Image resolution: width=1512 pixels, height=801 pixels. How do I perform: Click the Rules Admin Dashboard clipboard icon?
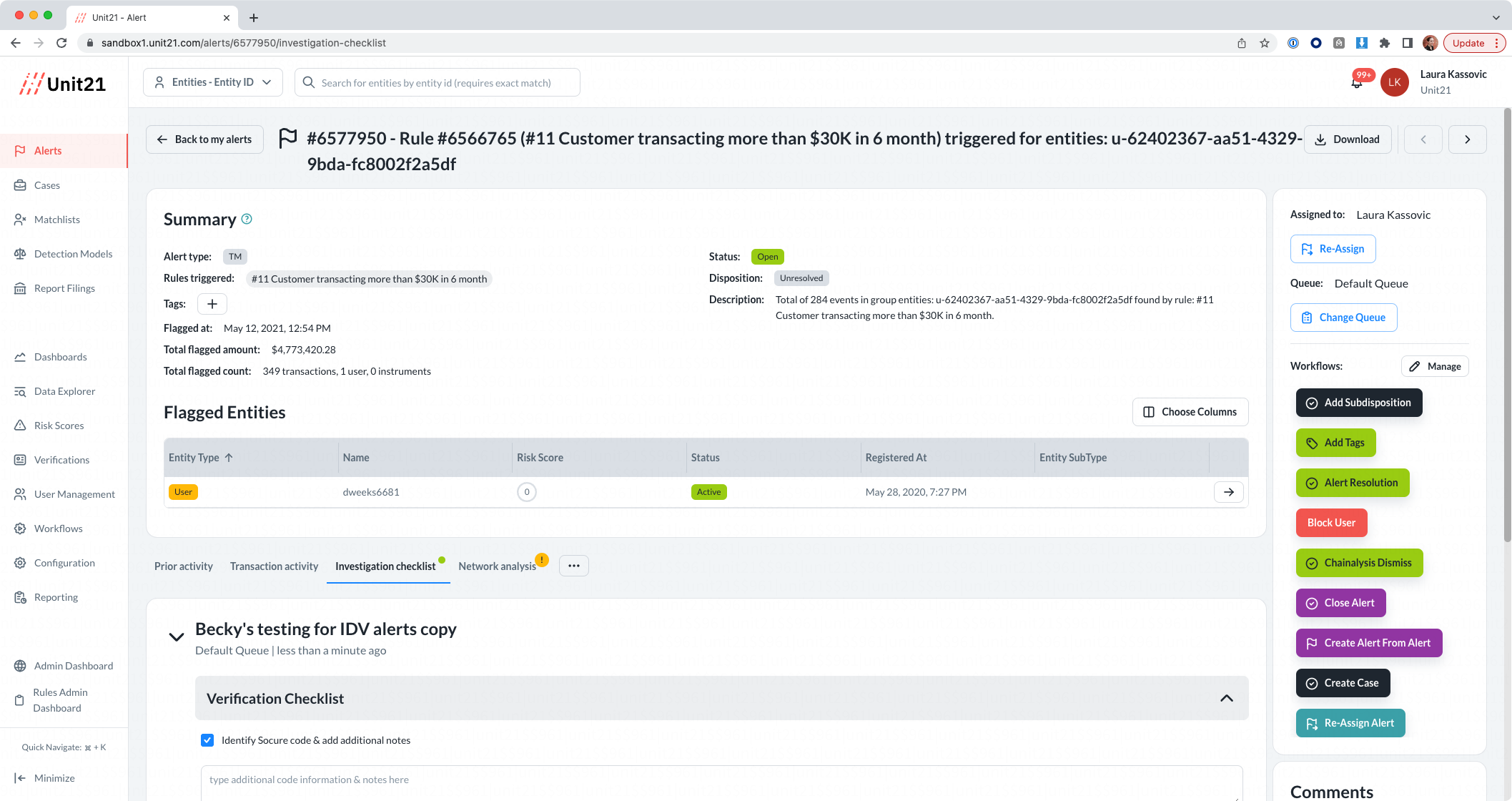[19, 700]
